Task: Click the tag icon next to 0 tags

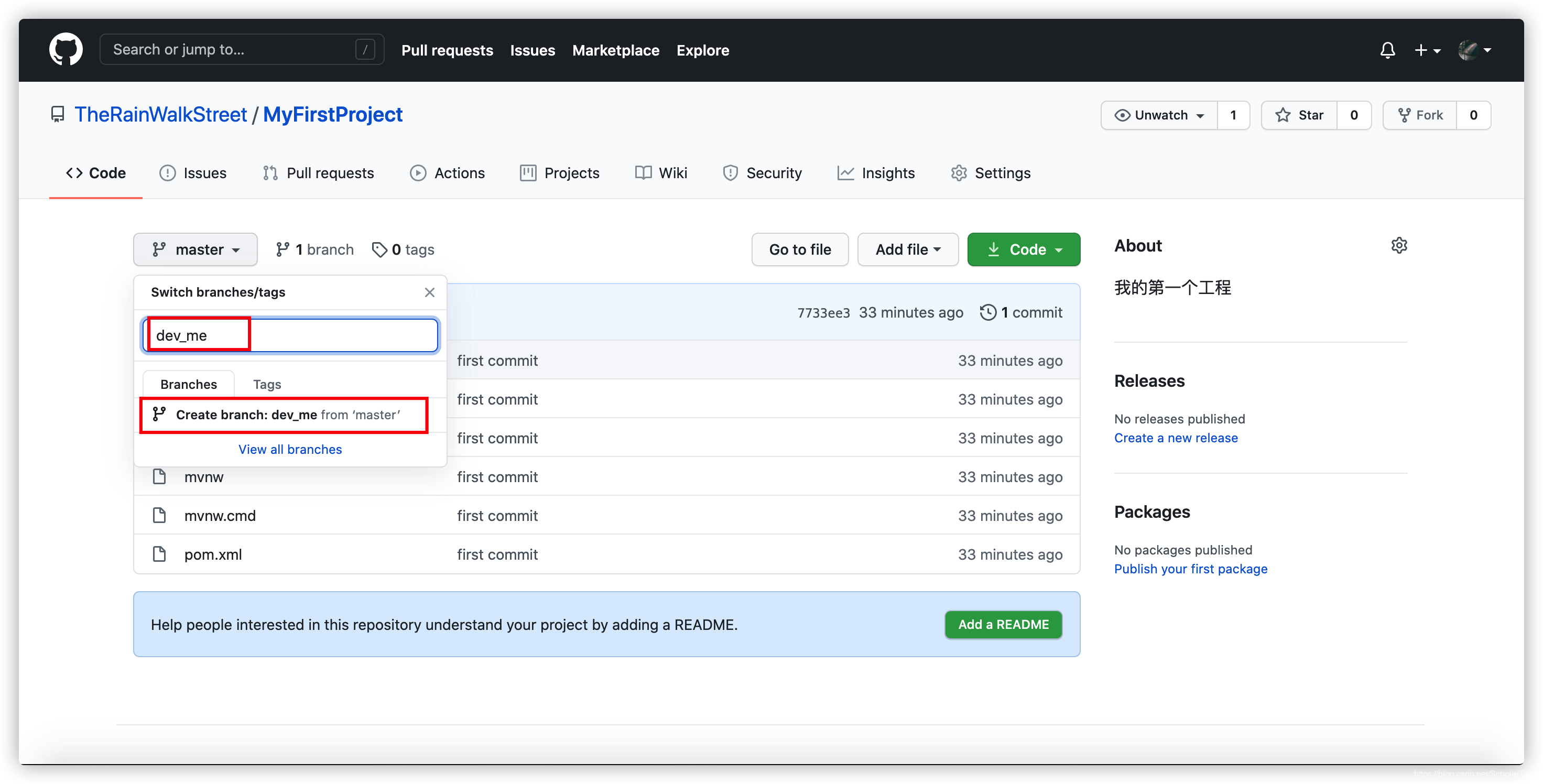Action: [379, 249]
